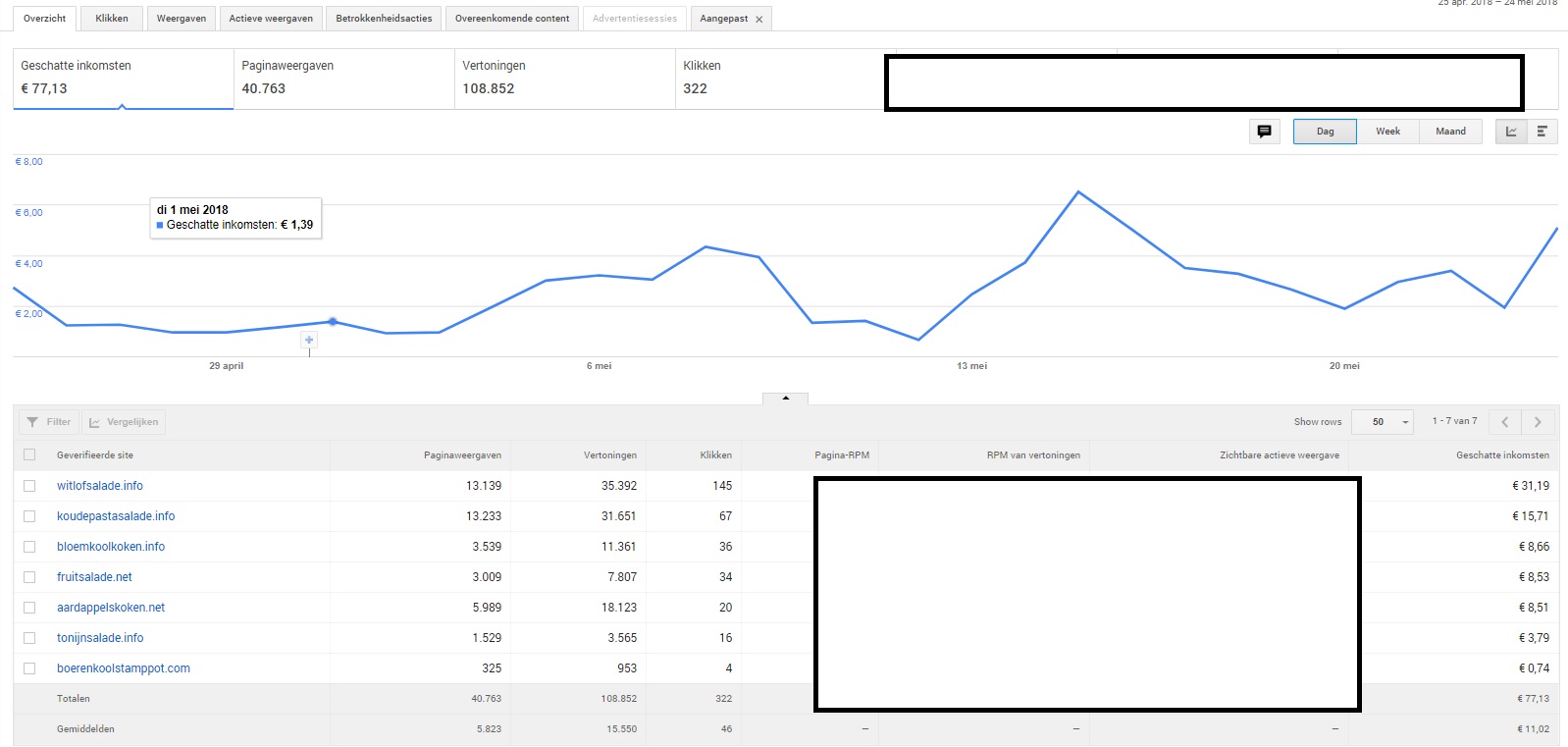Check the witlofsalade.info row checkbox
1568x747 pixels.
[x=29, y=486]
